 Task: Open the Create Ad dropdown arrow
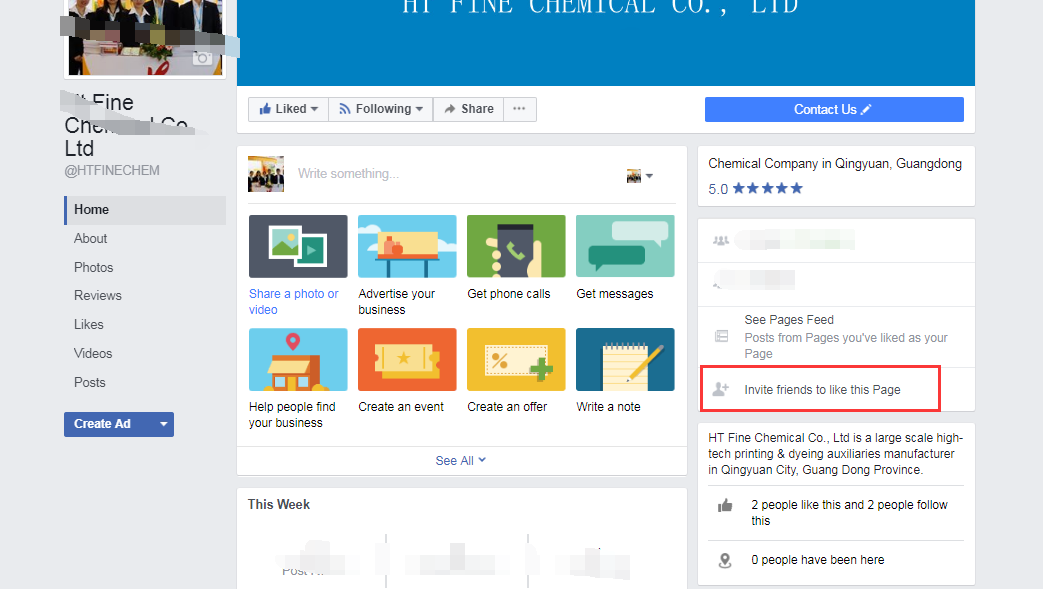pos(164,424)
